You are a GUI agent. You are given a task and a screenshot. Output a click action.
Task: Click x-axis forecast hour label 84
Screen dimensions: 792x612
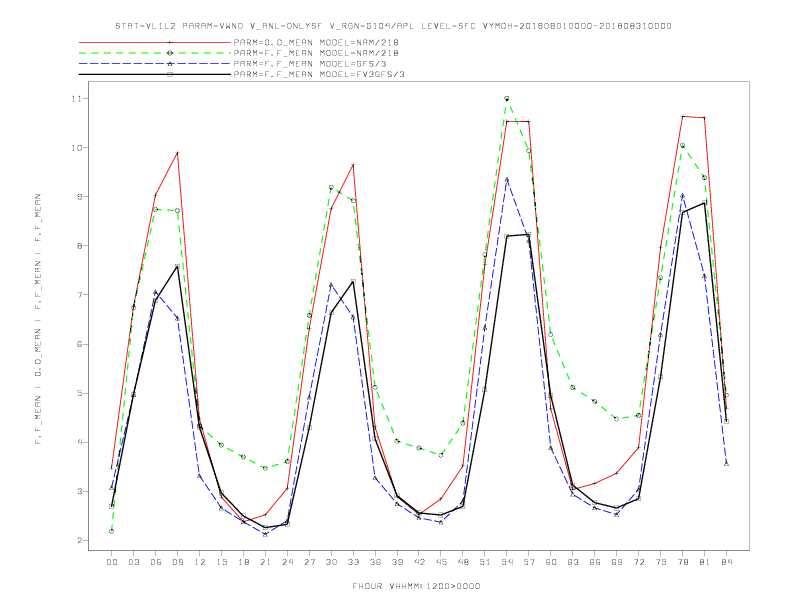[726, 562]
